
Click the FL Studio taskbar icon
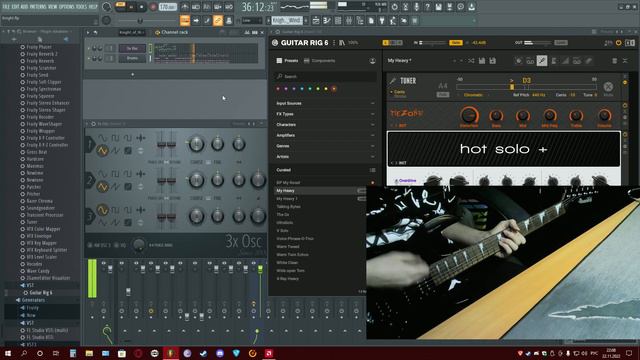click(x=171, y=353)
